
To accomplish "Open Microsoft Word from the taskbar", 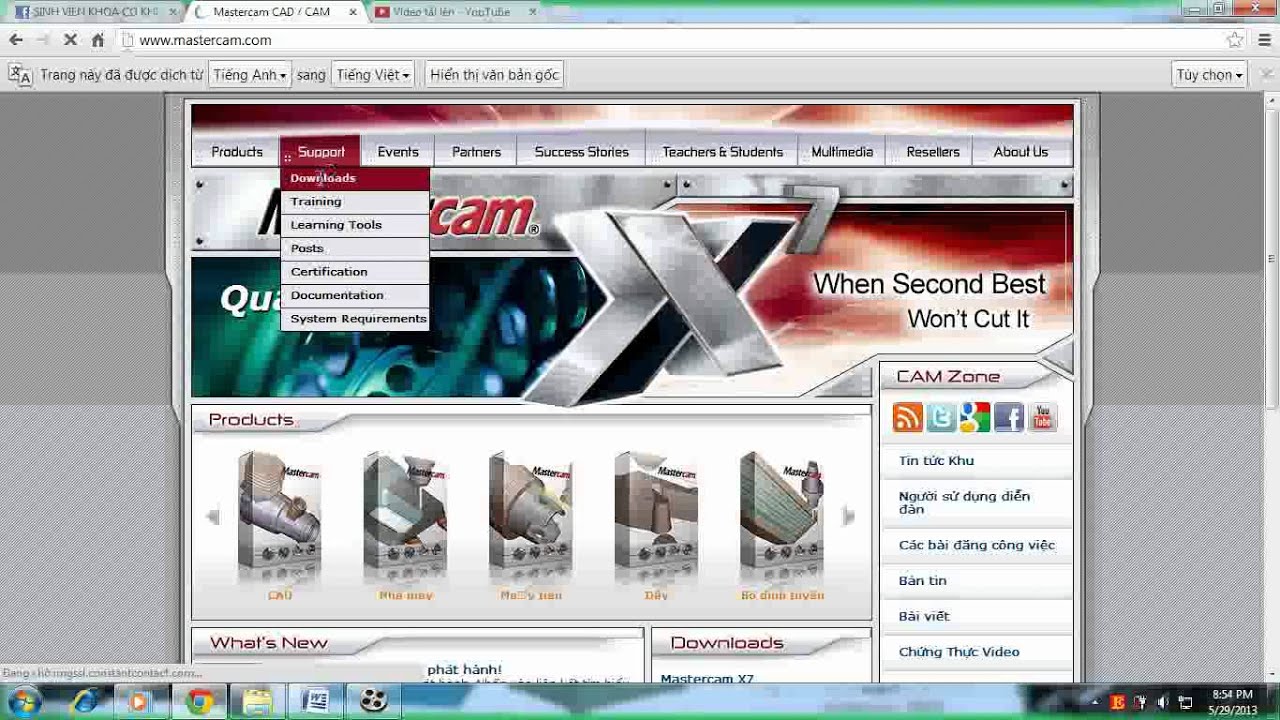I will pyautogui.click(x=315, y=702).
